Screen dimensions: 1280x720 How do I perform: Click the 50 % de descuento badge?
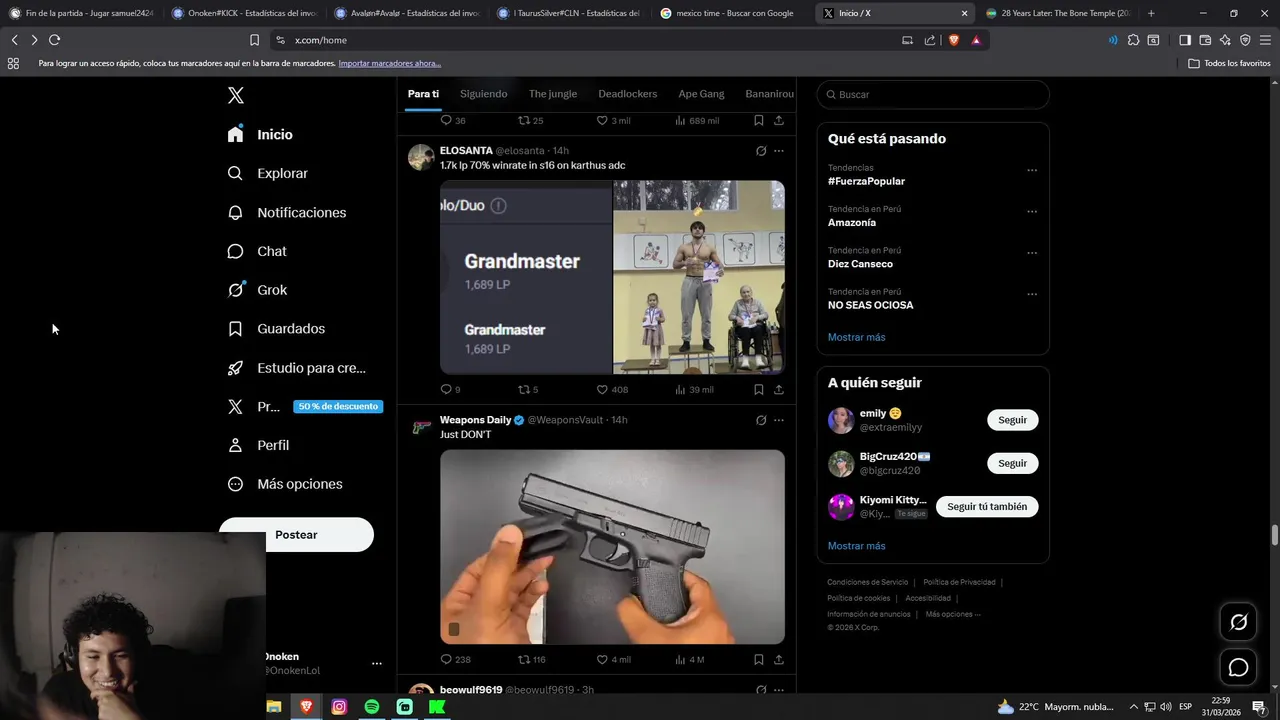tap(338, 407)
